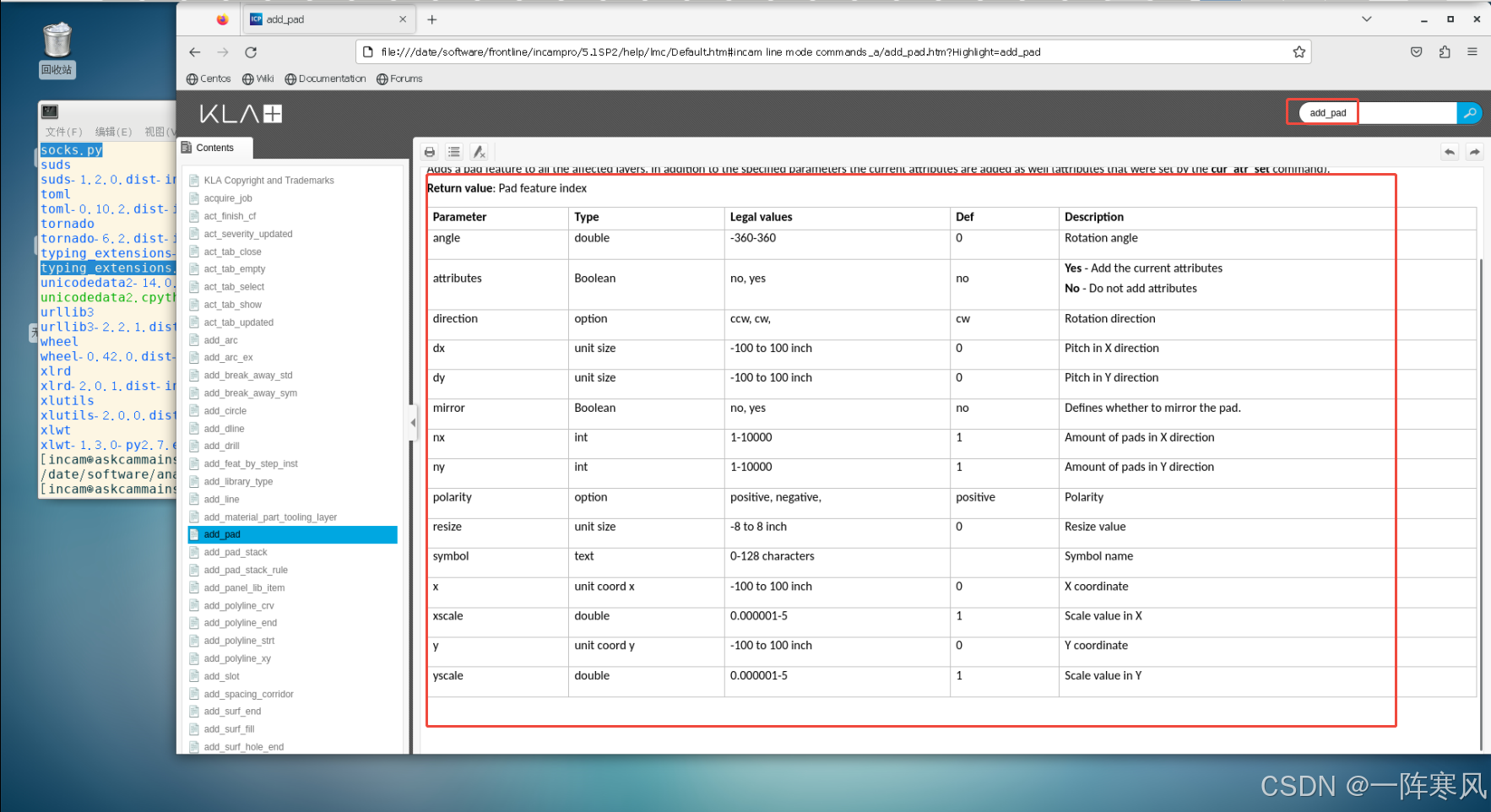Open the add_drill topic

[221, 446]
